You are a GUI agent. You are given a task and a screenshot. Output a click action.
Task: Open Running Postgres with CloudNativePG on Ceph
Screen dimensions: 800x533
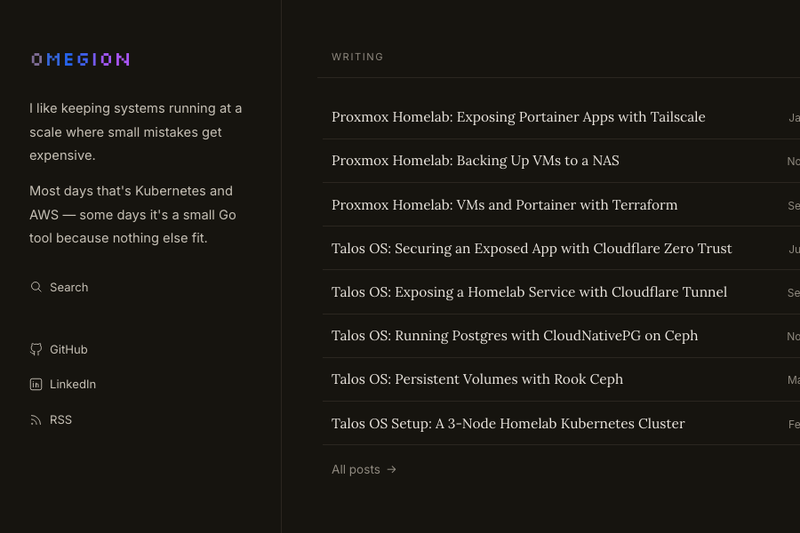click(x=514, y=336)
